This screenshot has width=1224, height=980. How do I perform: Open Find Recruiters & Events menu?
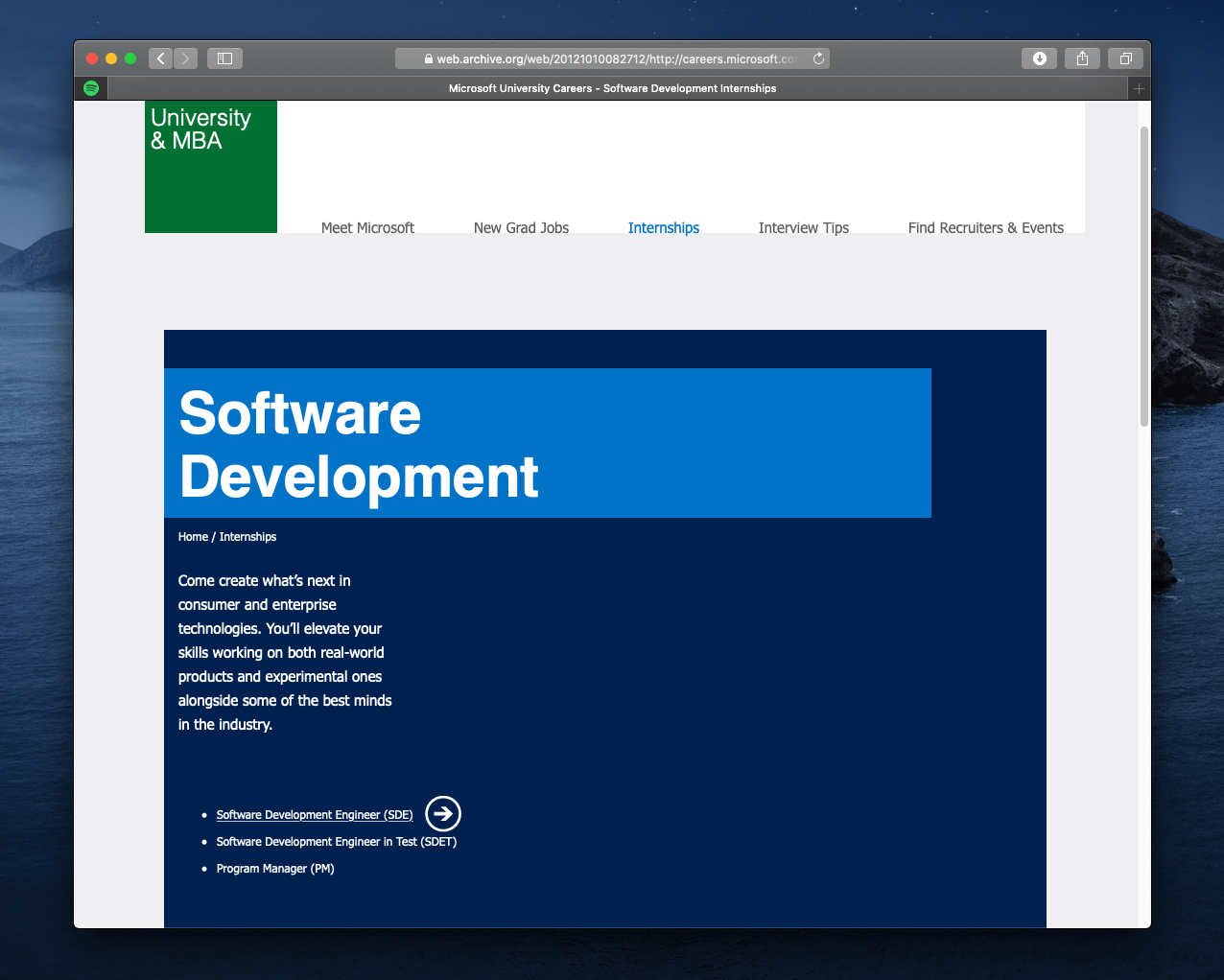click(986, 228)
